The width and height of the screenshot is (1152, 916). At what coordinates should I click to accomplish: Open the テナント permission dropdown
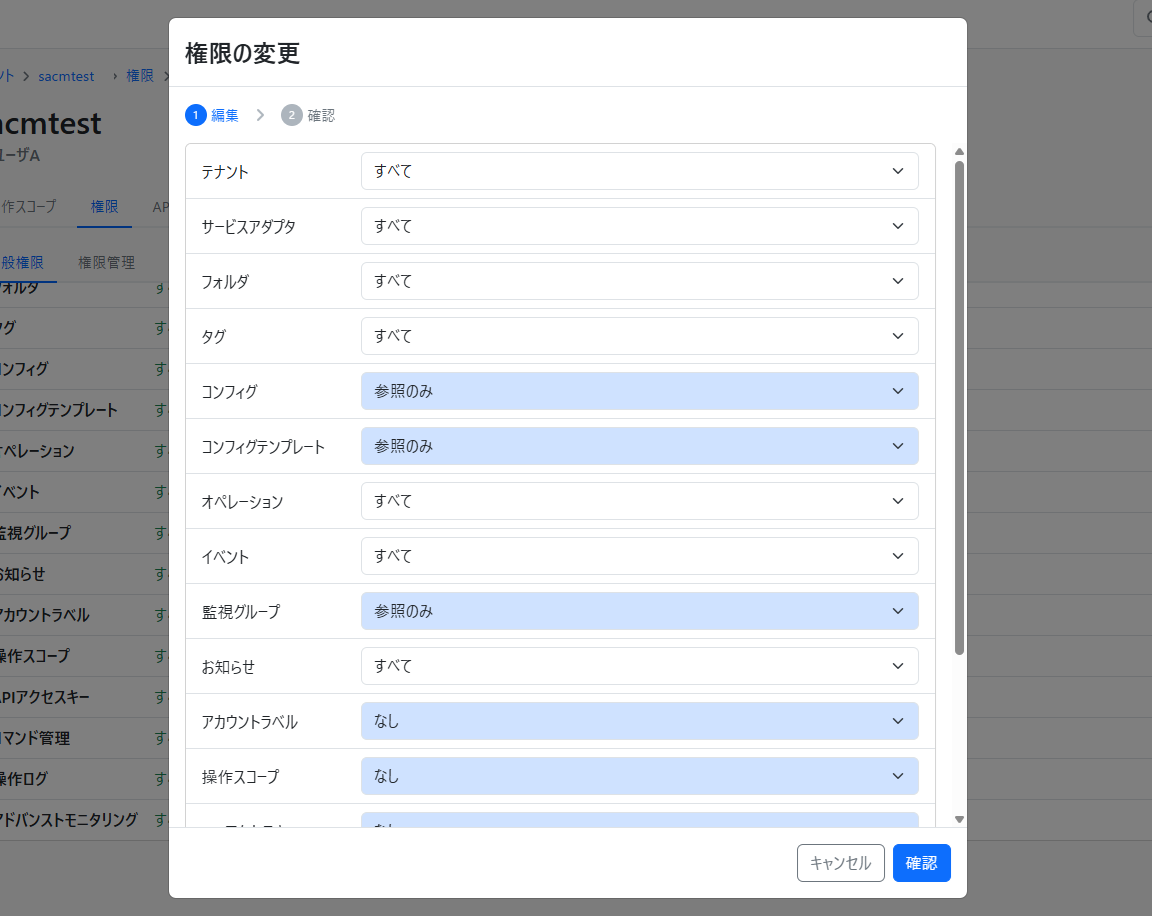[639, 171]
